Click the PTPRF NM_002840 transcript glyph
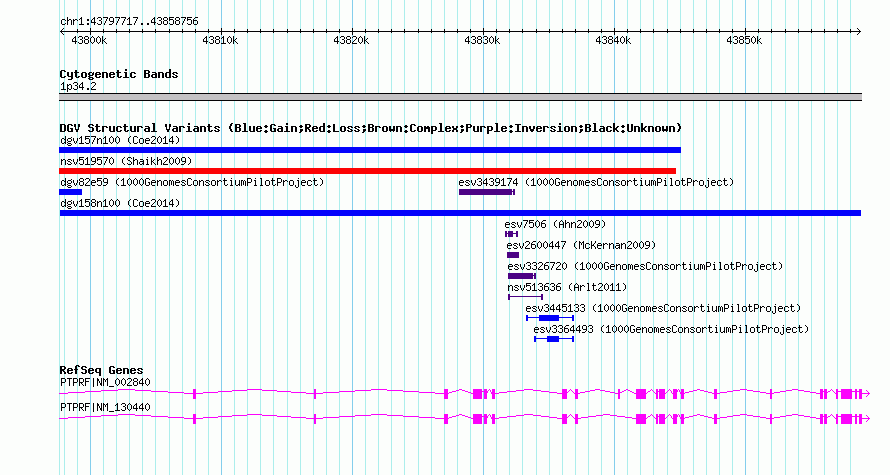The image size is (890, 475). [x=464, y=393]
